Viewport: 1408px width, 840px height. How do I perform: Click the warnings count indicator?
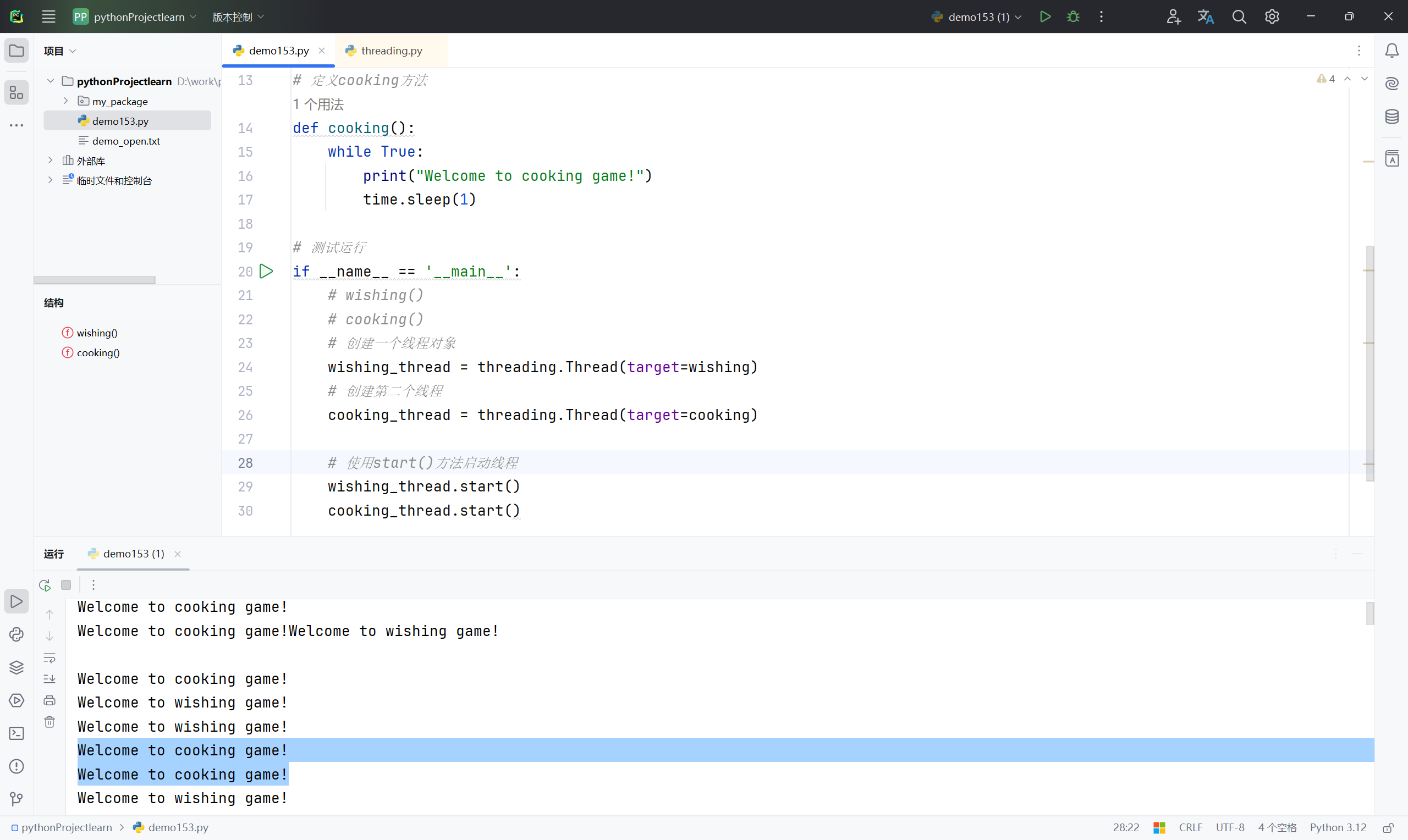(x=1326, y=79)
